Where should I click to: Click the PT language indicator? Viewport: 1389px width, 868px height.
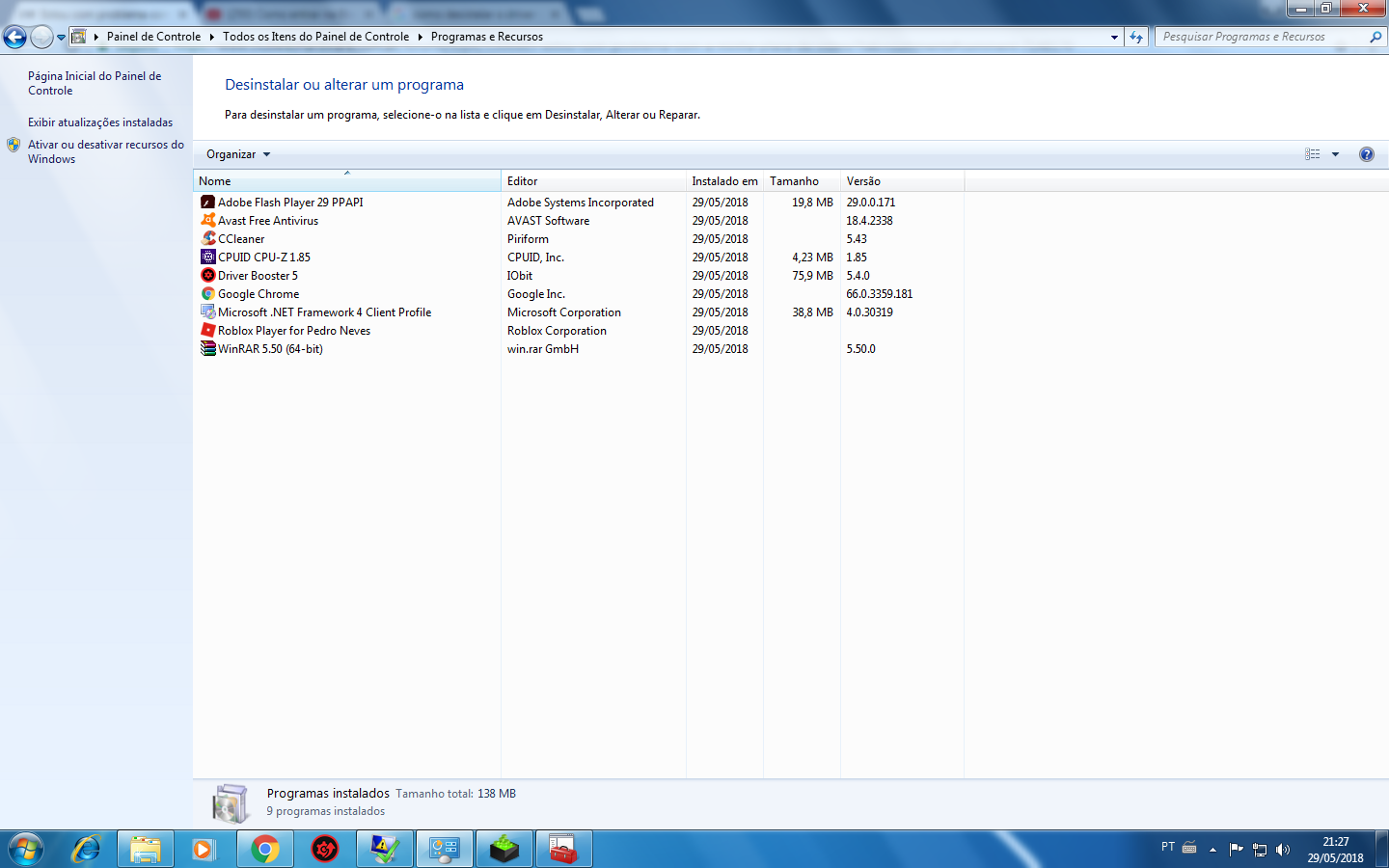pyautogui.click(x=1168, y=847)
